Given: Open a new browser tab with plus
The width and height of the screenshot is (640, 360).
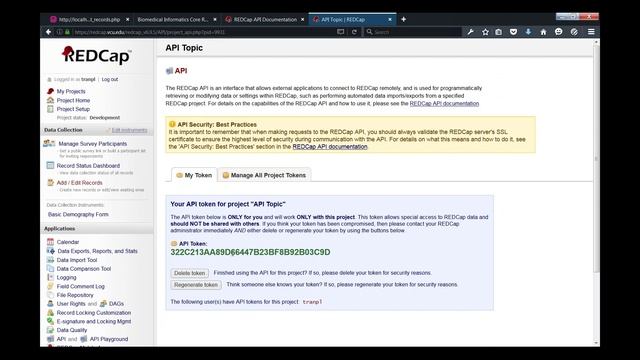Looking at the screenshot, I should click(403, 19).
